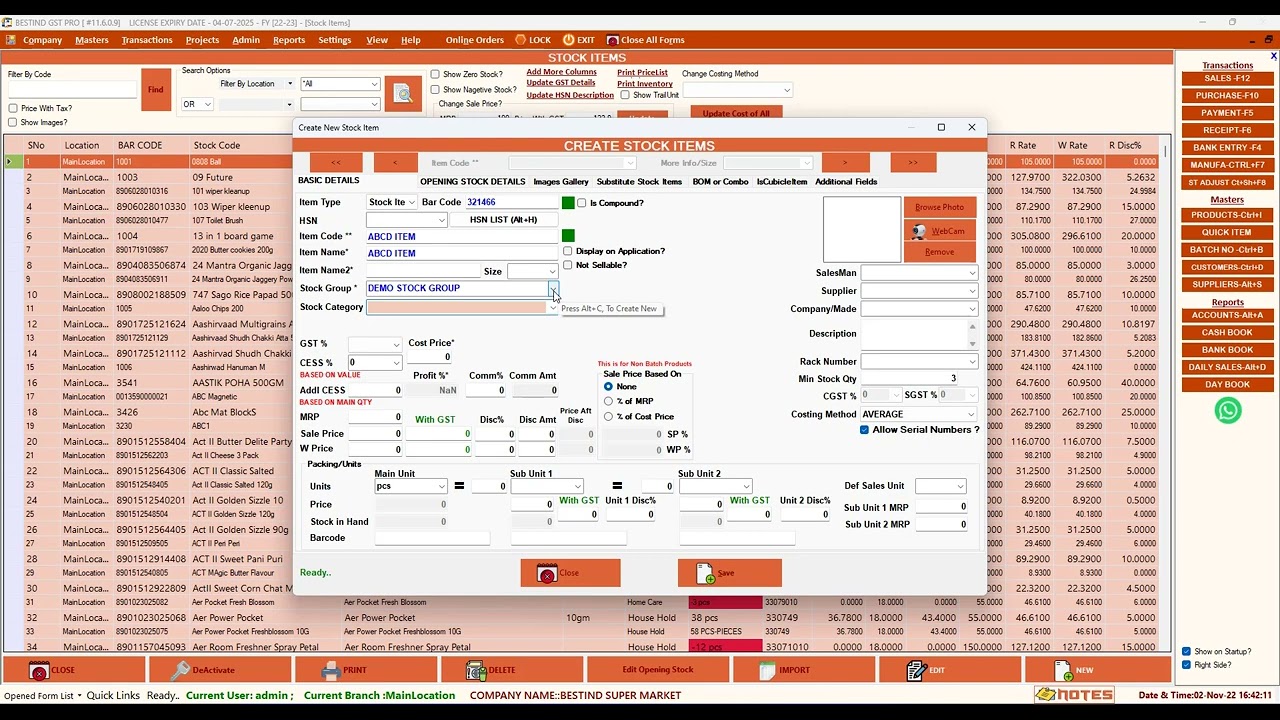Click the LOCK icon in menu bar

point(521,40)
